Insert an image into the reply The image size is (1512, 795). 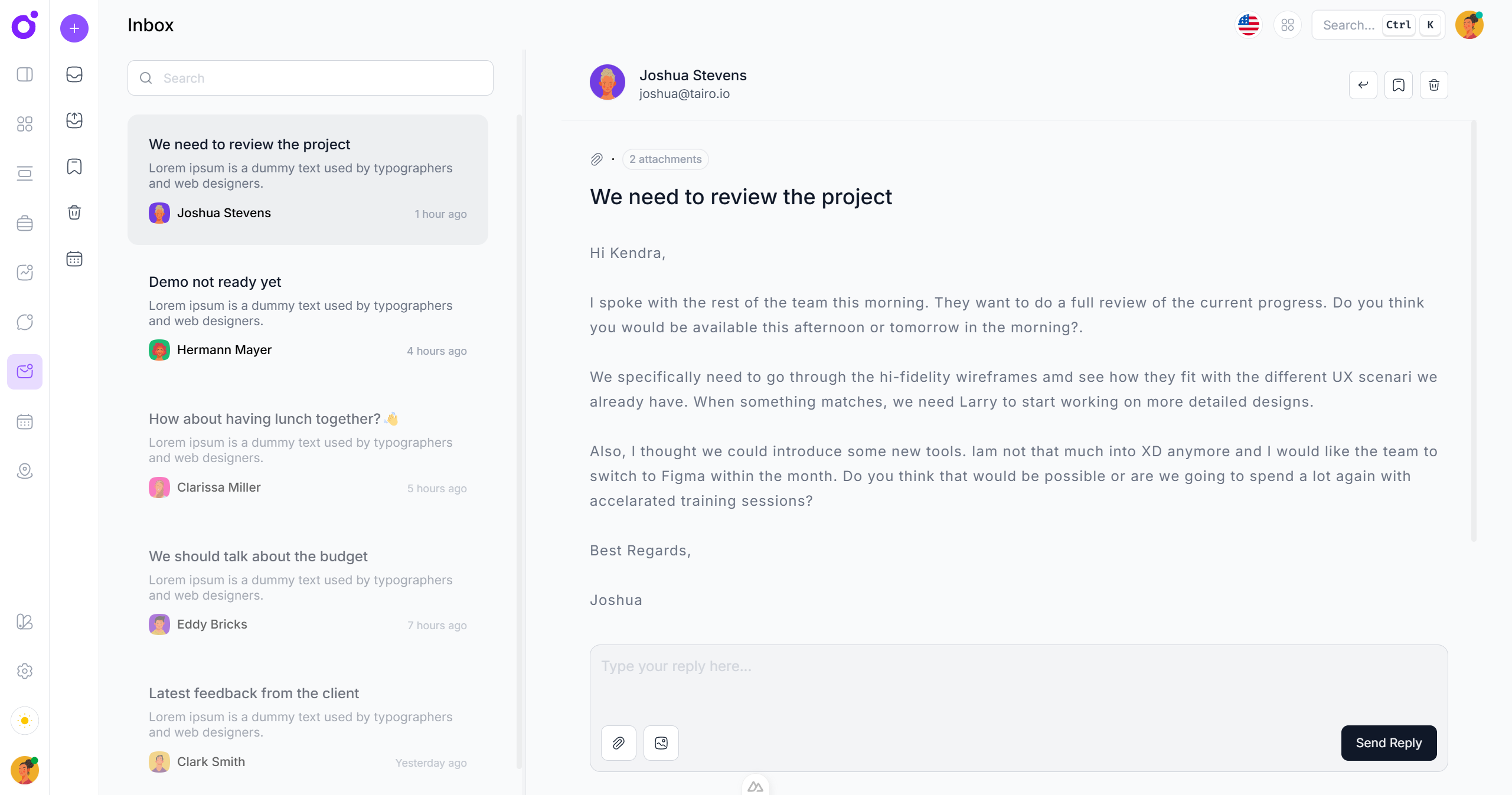[x=660, y=743]
